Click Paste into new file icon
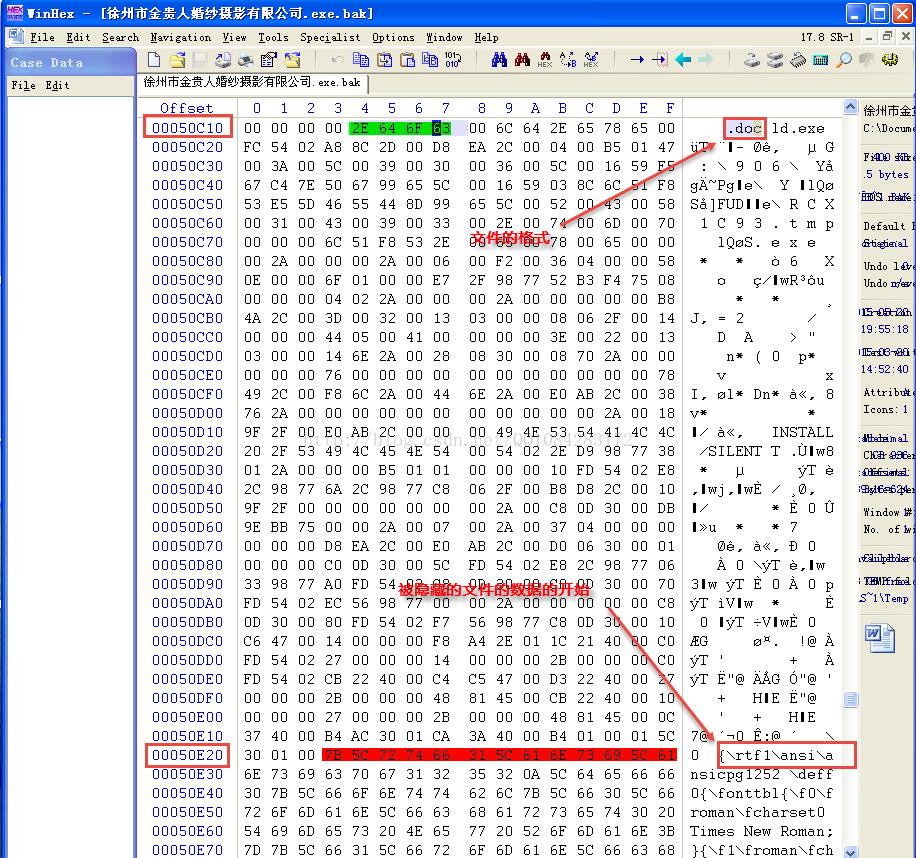This screenshot has width=916, height=858. [x=430, y=60]
